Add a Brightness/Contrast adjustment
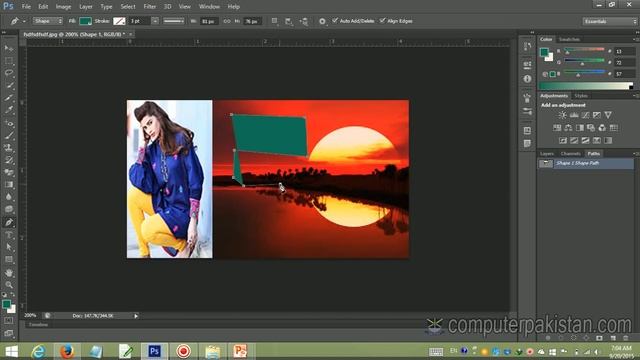 coord(562,115)
